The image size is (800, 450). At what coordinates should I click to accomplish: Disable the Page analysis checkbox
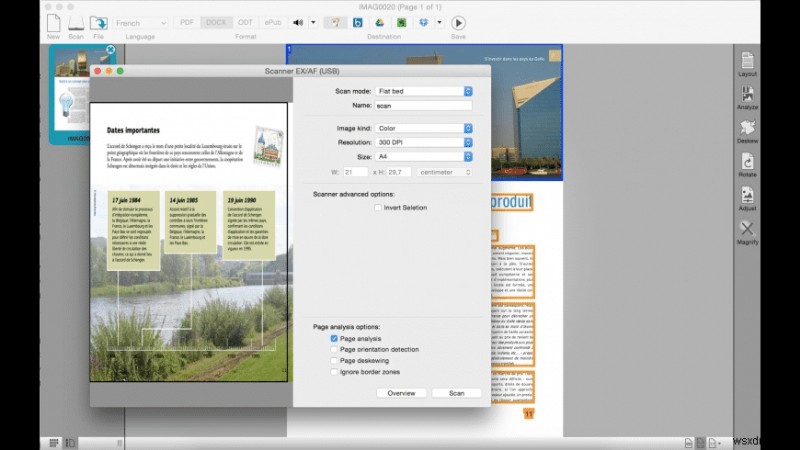tap(334, 339)
